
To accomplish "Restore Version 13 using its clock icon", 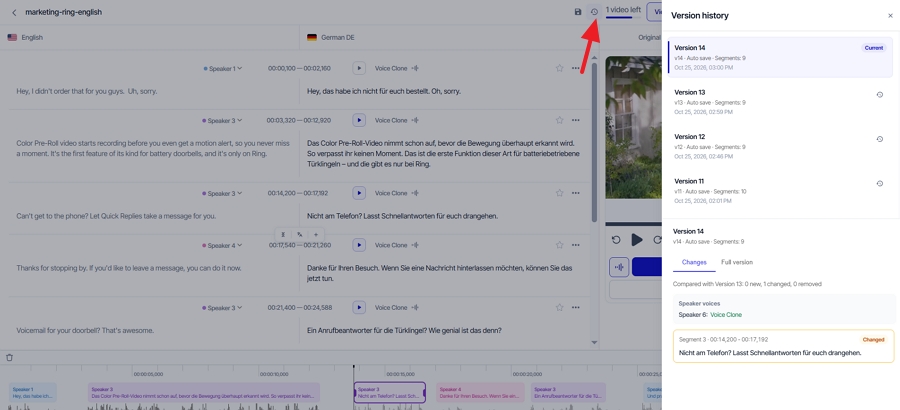I will click(x=879, y=95).
